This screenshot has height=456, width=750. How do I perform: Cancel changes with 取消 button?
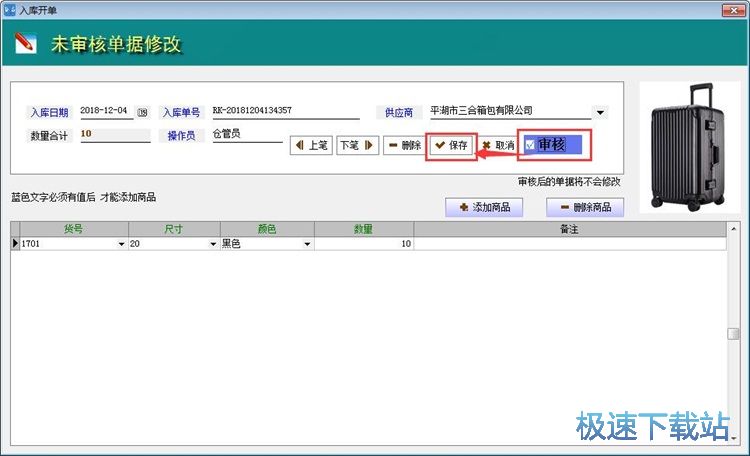pos(498,145)
